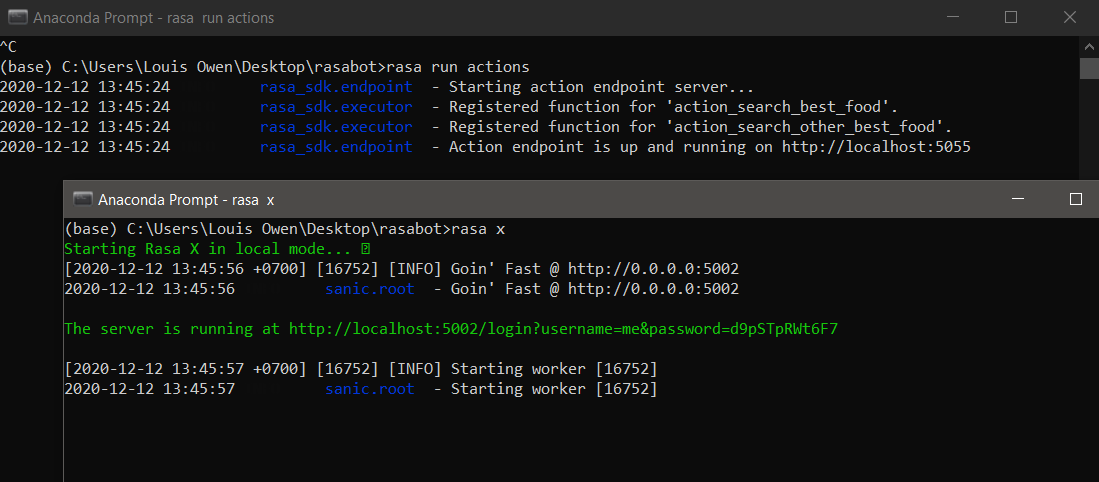Click '[INFO] Goin' Fast @ http://0.0.0.0:5002' bracketed line
The image size is (1099, 482).
tap(401, 269)
